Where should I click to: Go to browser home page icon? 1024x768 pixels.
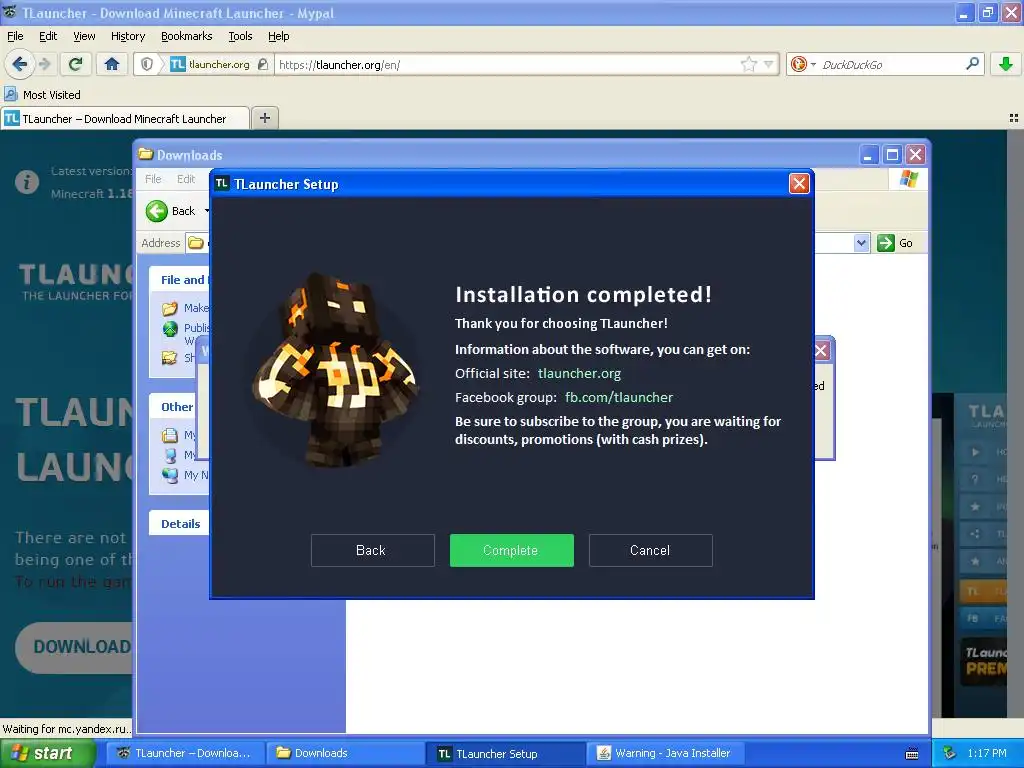112,64
